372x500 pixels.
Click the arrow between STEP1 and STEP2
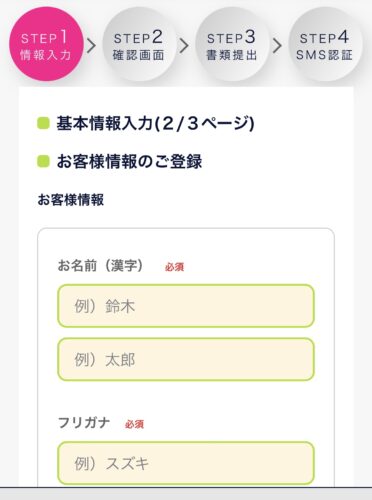[91, 46]
